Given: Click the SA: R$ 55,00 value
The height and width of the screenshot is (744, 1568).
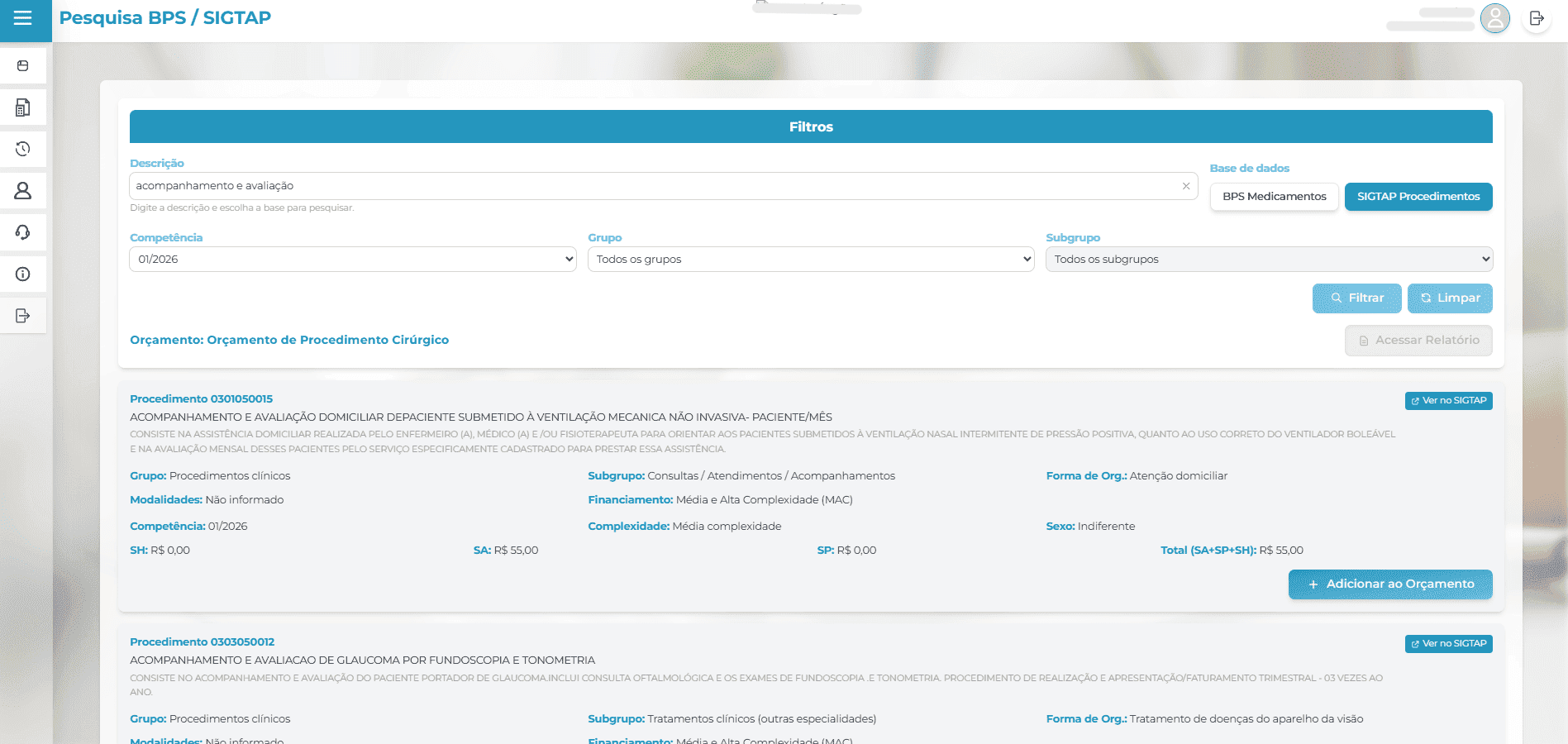Looking at the screenshot, I should (x=506, y=551).
